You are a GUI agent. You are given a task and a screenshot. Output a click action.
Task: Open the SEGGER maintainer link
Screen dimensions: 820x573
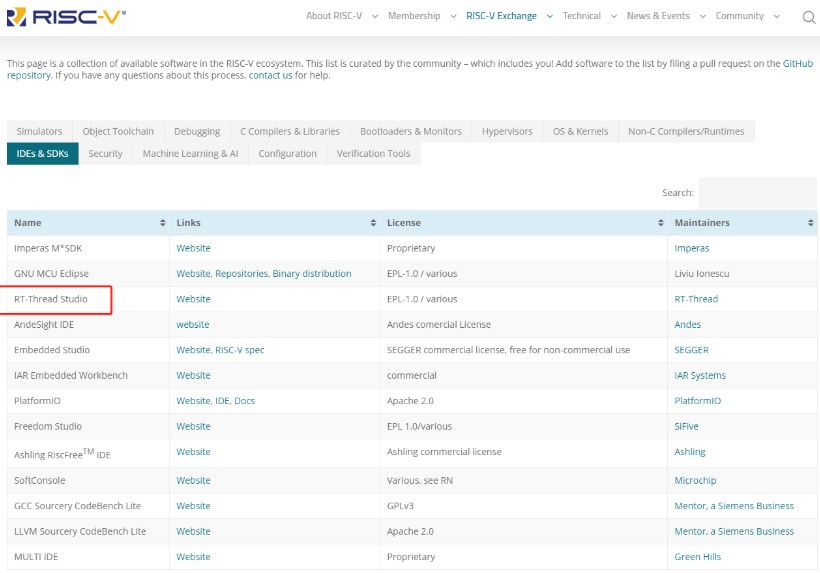(x=691, y=350)
